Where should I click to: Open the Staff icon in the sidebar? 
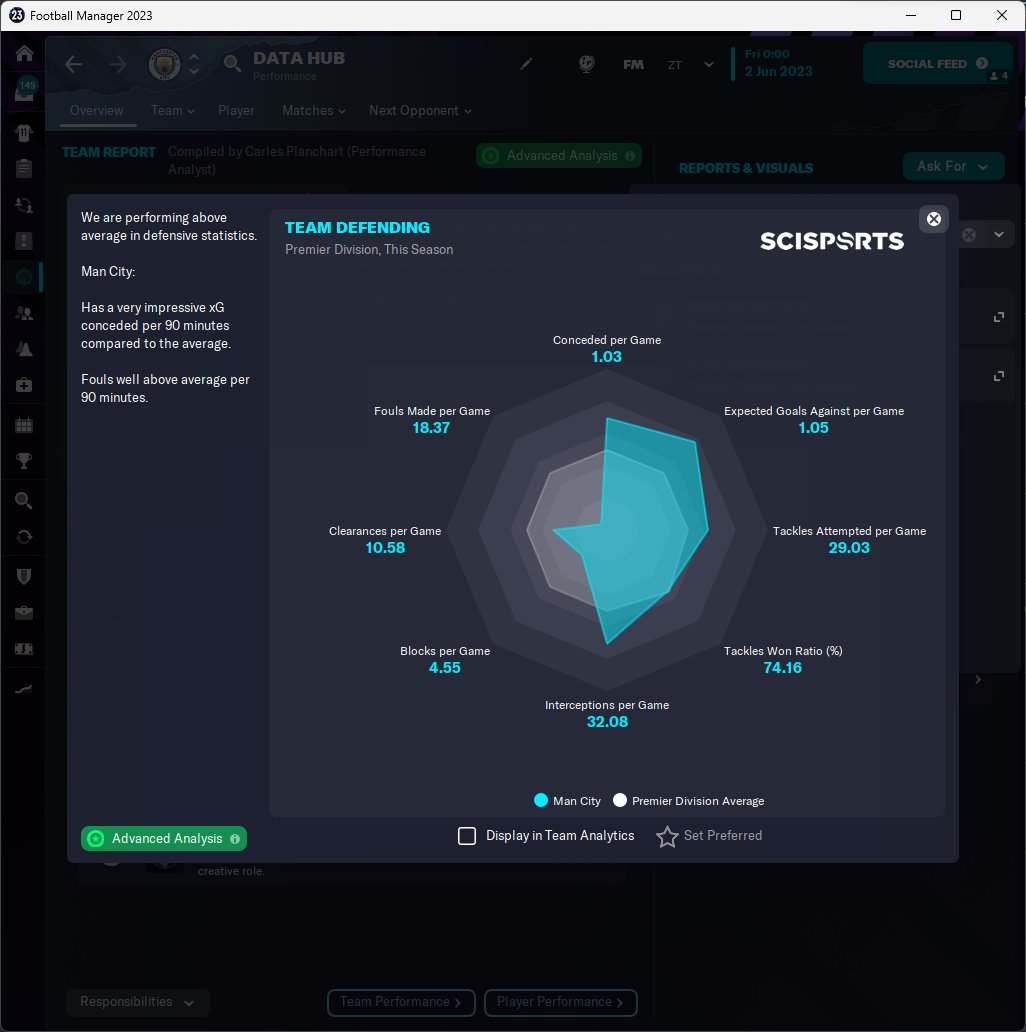[x=24, y=313]
